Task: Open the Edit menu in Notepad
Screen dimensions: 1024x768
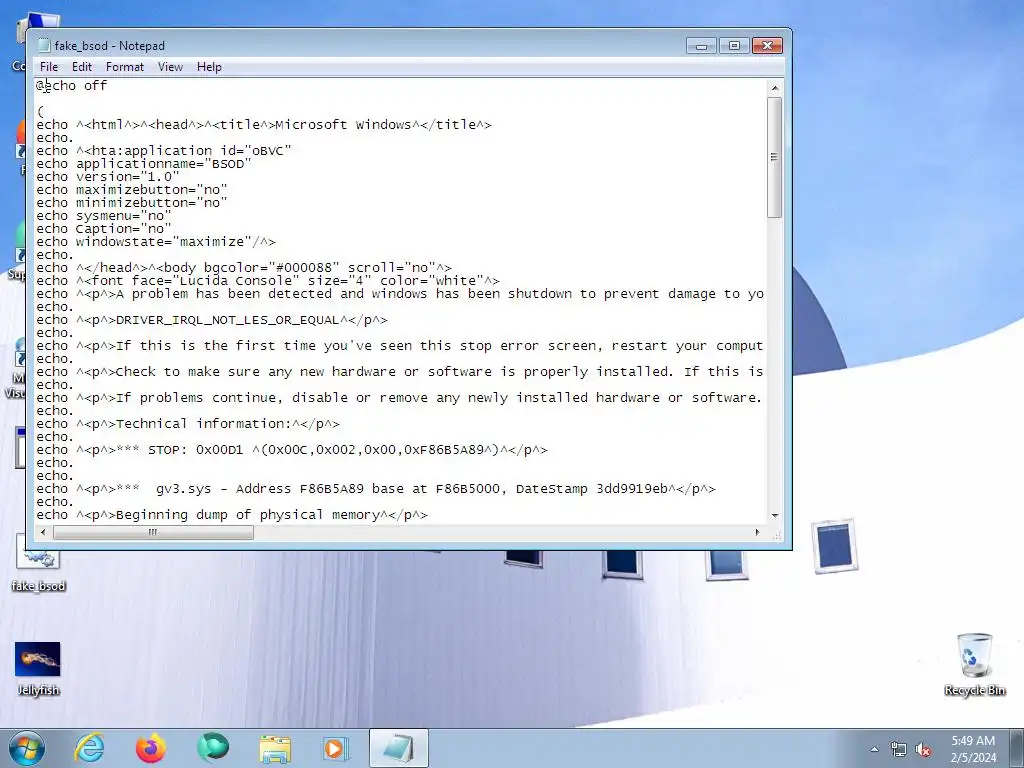Action: click(82, 67)
